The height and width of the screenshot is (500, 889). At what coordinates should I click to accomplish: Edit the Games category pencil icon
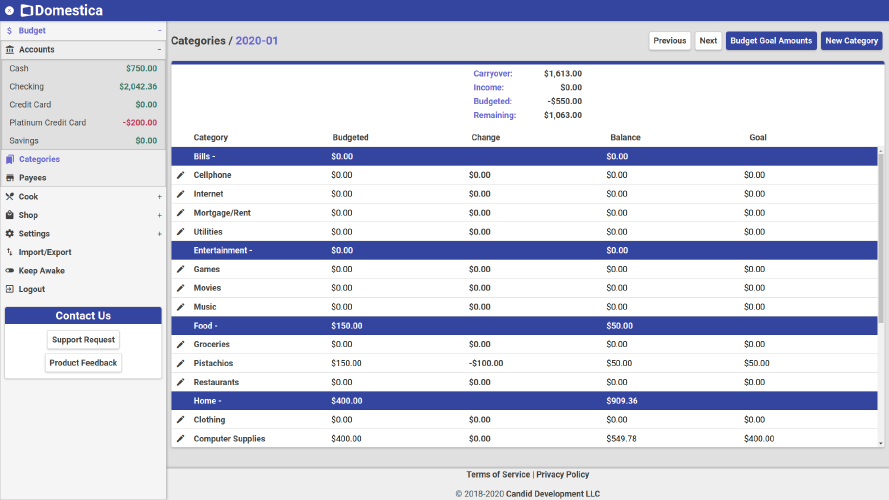181,269
